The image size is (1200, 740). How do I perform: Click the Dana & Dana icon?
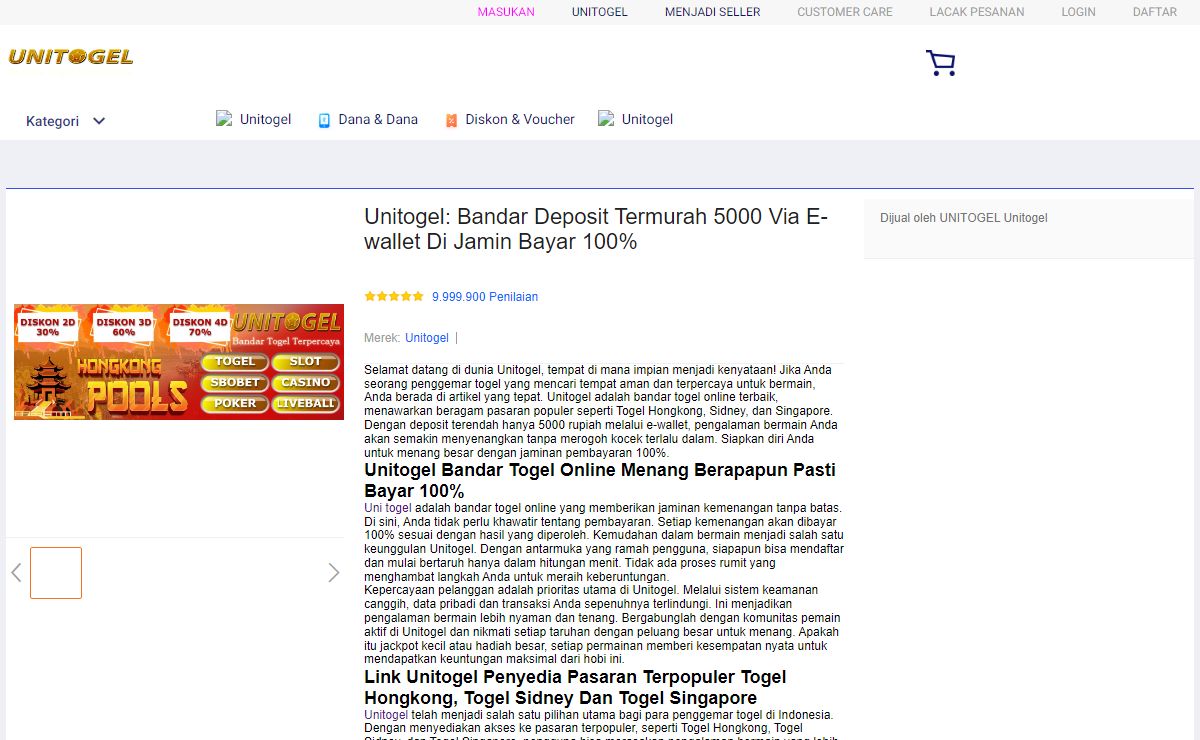pyautogui.click(x=324, y=120)
